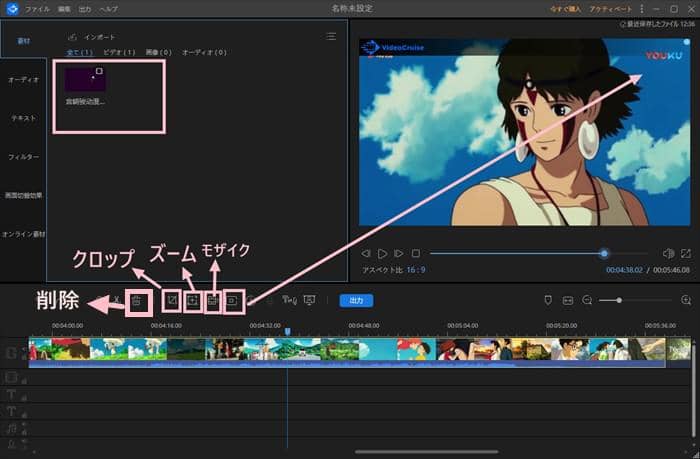
Task: Select the crop tool icon
Action: point(171,300)
